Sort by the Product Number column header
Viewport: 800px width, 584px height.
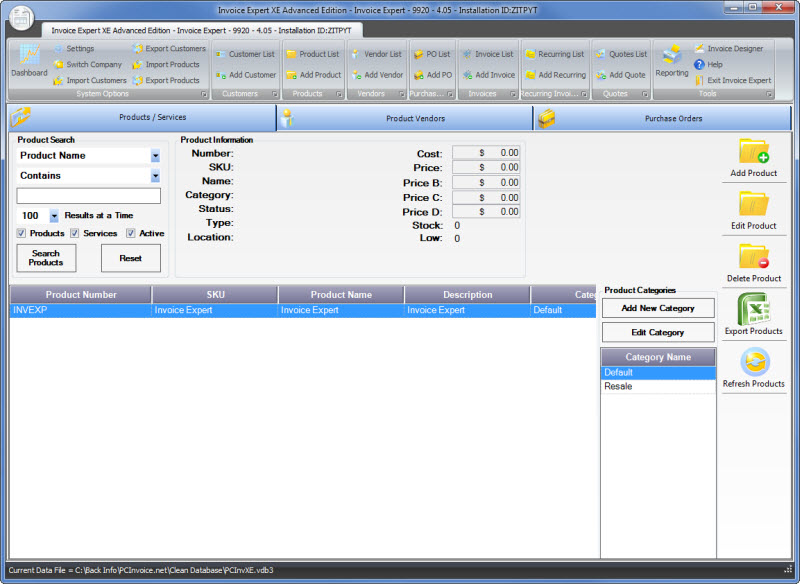(81, 295)
